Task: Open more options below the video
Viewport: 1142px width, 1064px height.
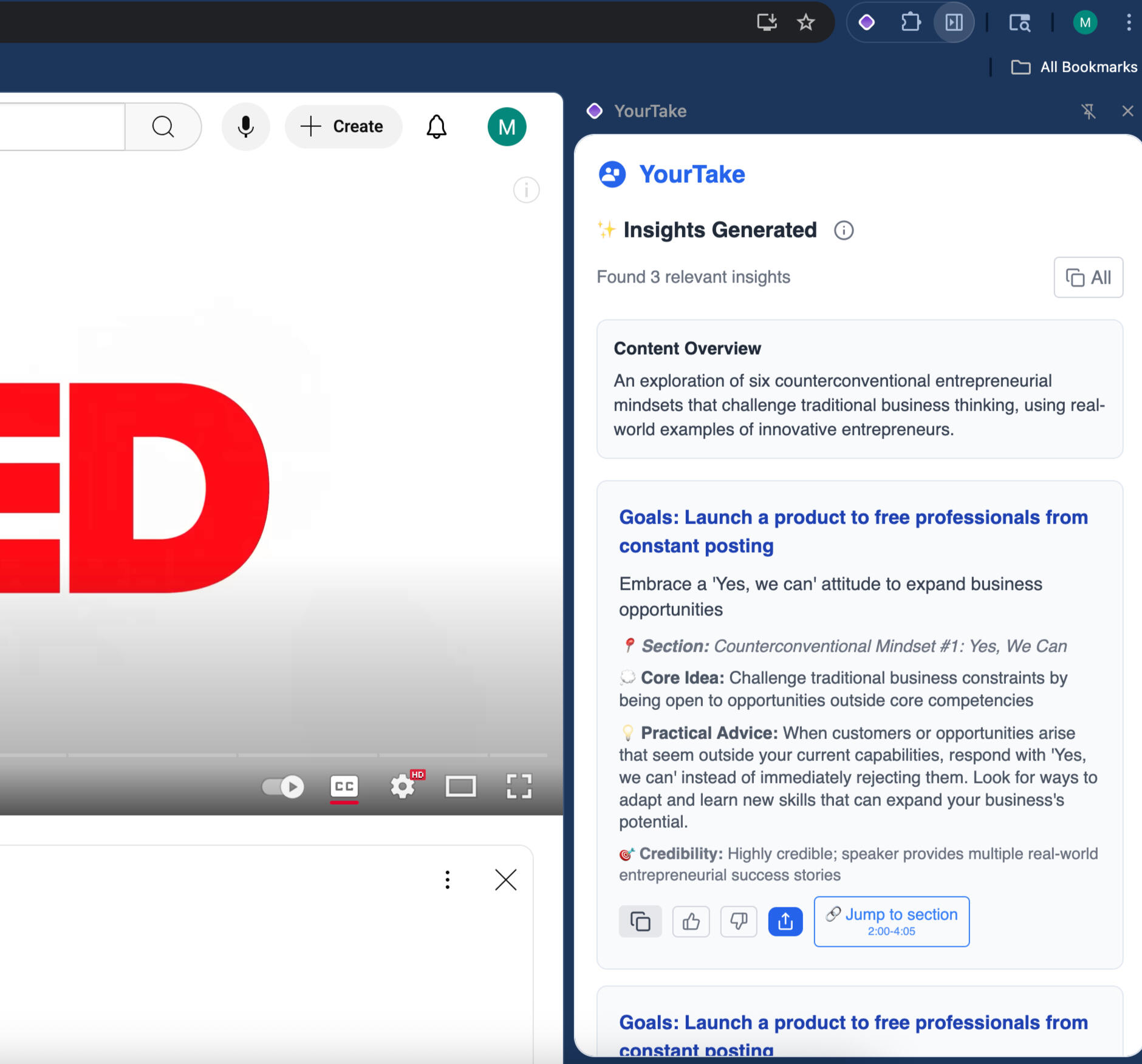Action: [x=447, y=879]
